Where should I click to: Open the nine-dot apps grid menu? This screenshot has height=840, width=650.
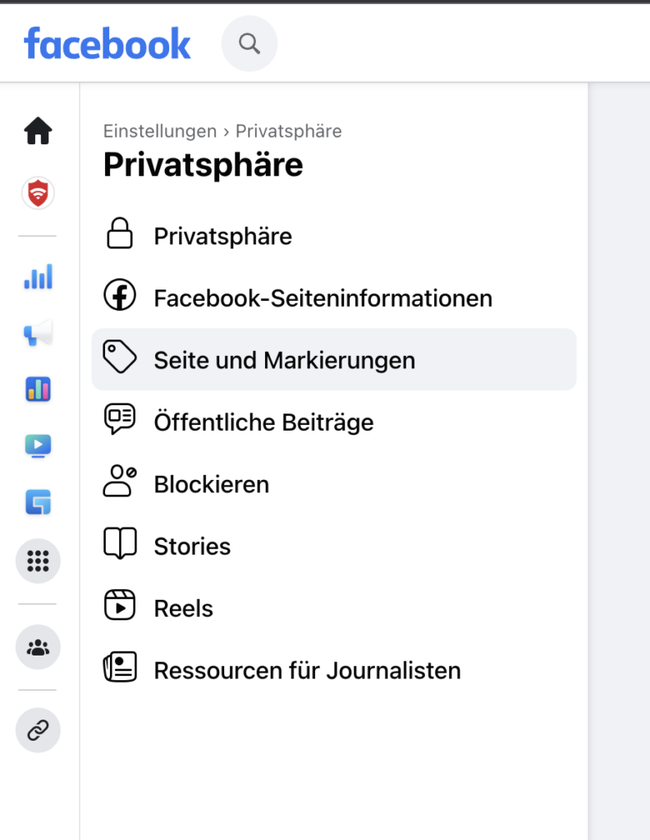pyautogui.click(x=38, y=562)
